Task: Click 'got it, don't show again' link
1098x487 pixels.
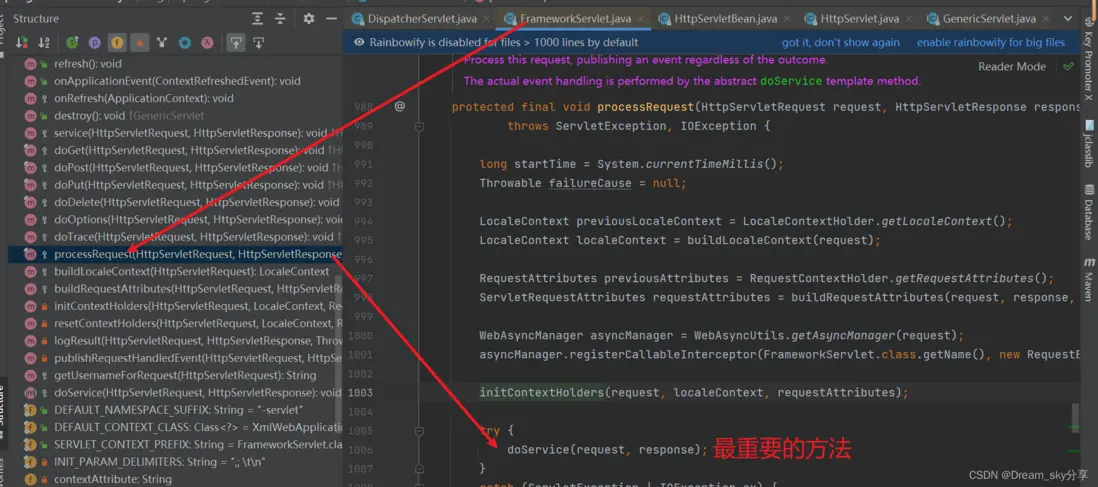Action: point(840,42)
